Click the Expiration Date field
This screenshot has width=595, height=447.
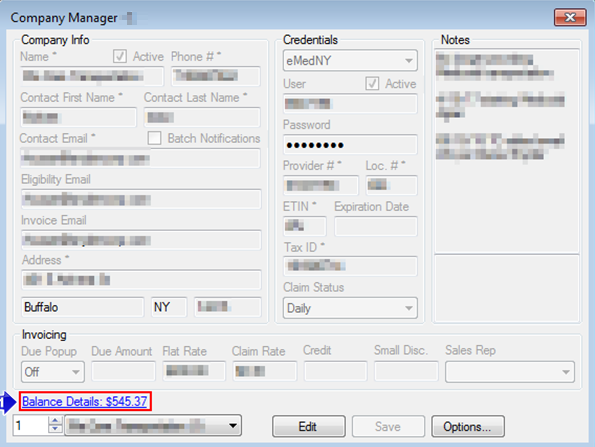375,226
